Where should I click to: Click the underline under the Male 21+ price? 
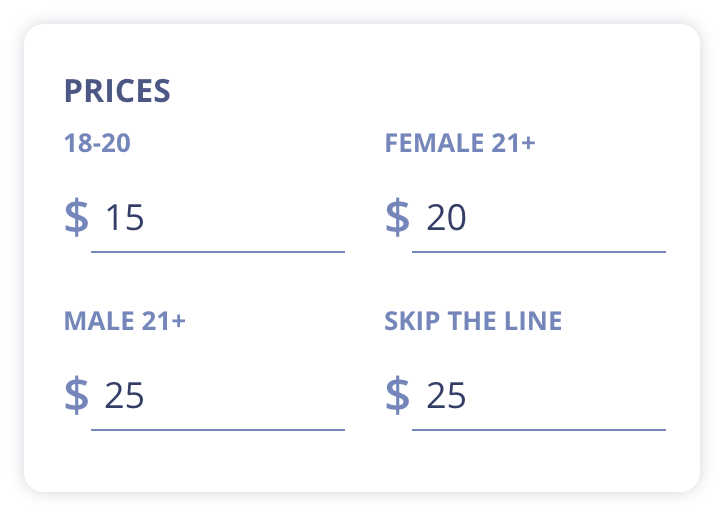click(218, 430)
